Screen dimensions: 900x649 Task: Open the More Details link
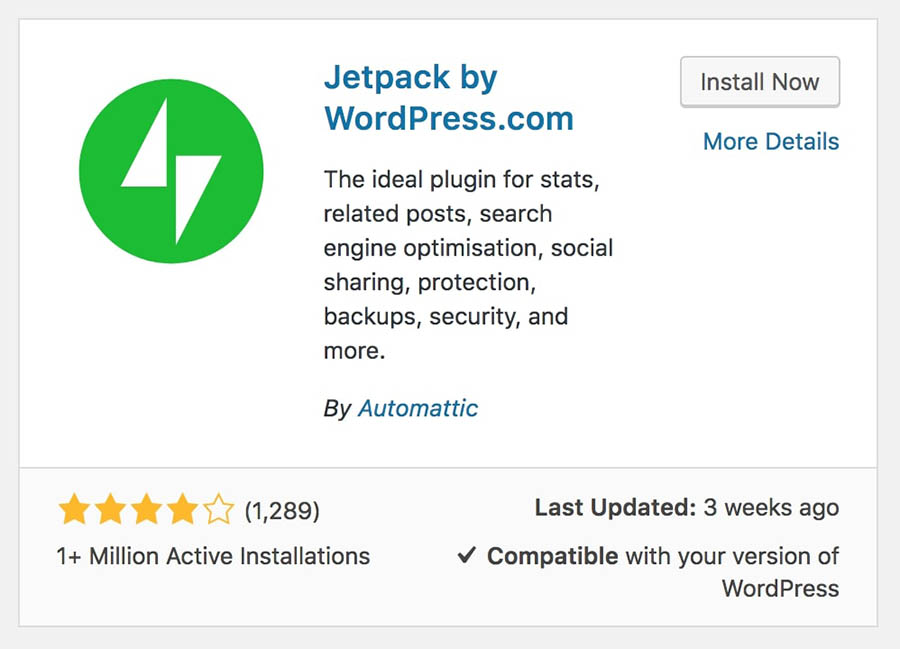tap(771, 141)
